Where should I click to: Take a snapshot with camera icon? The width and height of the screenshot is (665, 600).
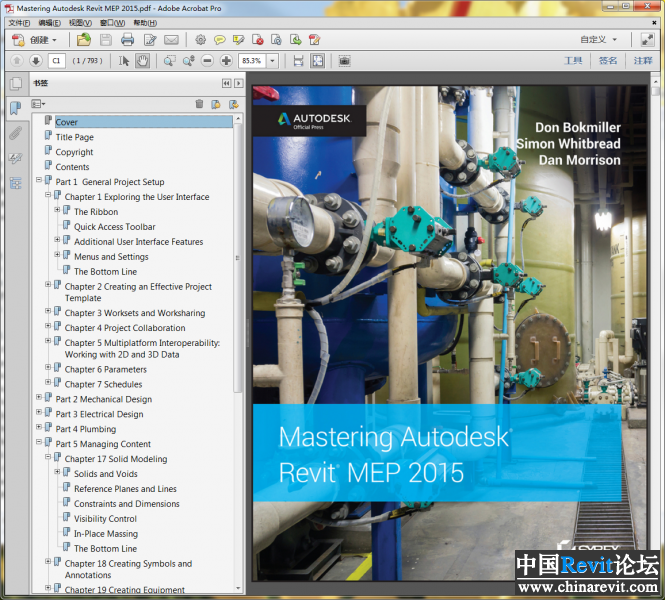click(x=344, y=61)
